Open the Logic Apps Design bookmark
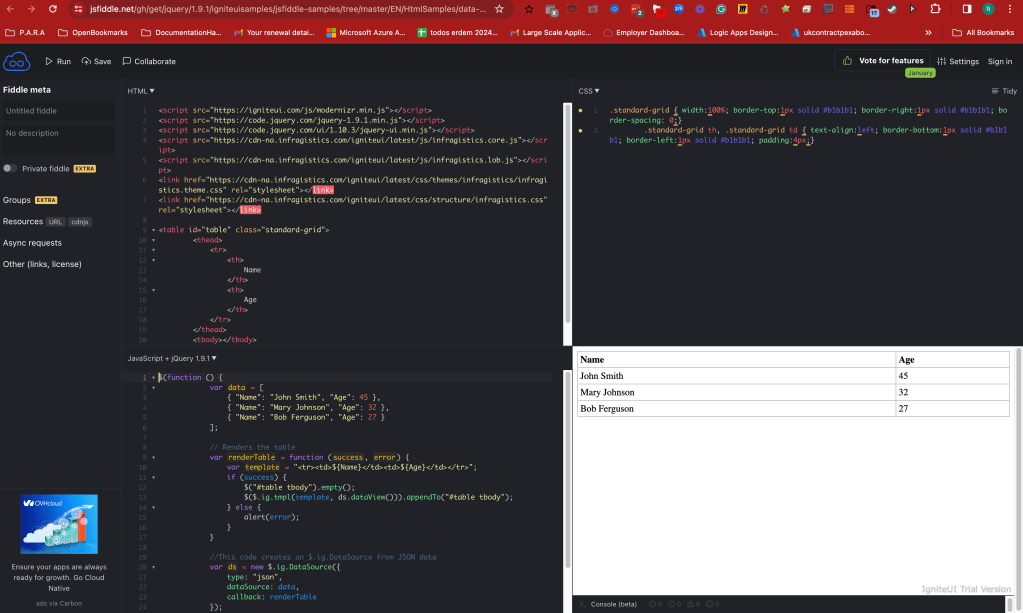The height and width of the screenshot is (613, 1023). click(x=738, y=33)
